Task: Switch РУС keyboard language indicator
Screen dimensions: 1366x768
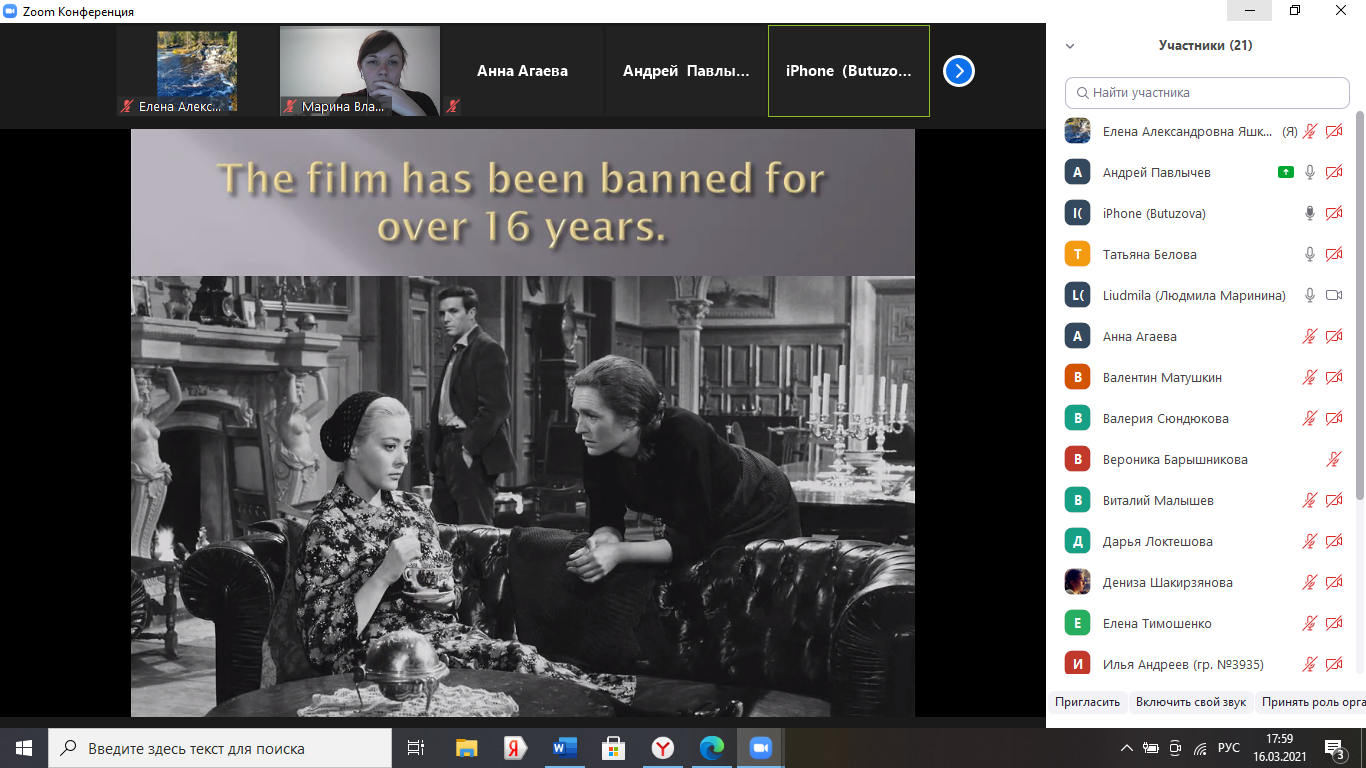Action: coord(1229,748)
